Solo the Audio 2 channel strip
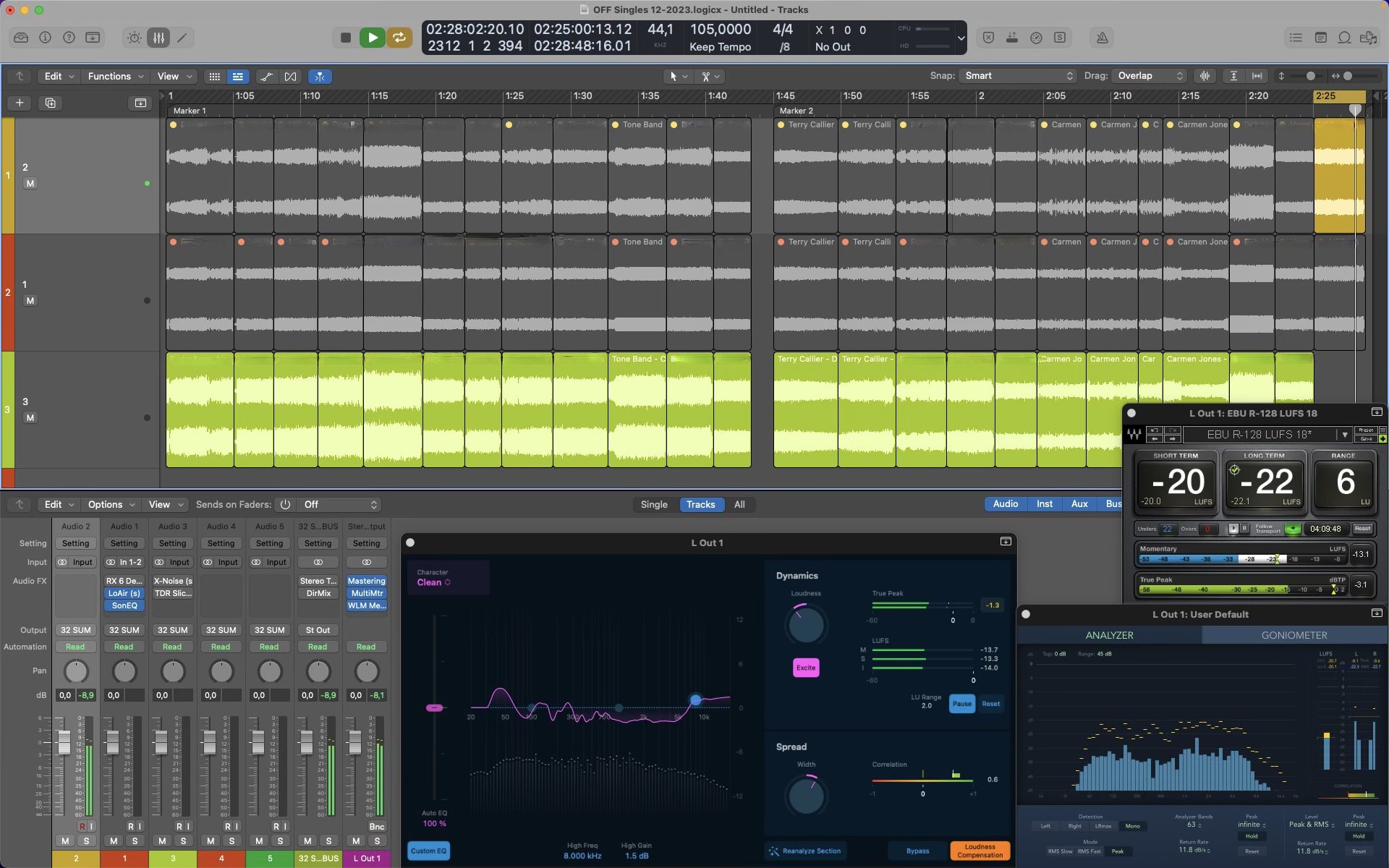The height and width of the screenshot is (868, 1389). [x=86, y=841]
